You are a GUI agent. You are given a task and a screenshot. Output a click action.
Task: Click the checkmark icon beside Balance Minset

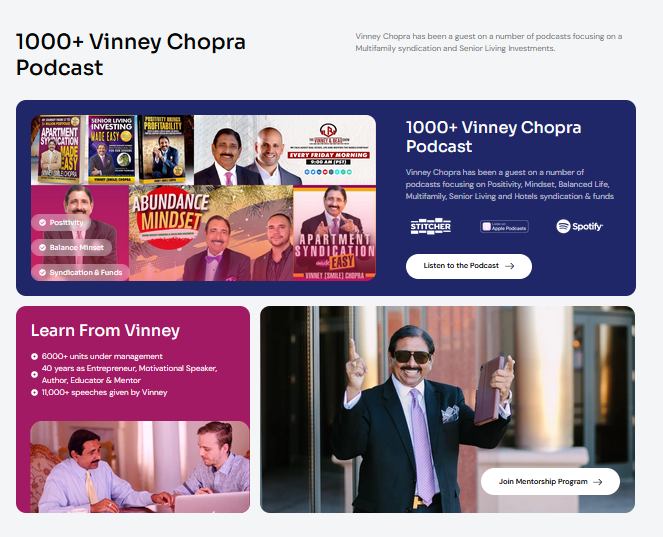42,247
